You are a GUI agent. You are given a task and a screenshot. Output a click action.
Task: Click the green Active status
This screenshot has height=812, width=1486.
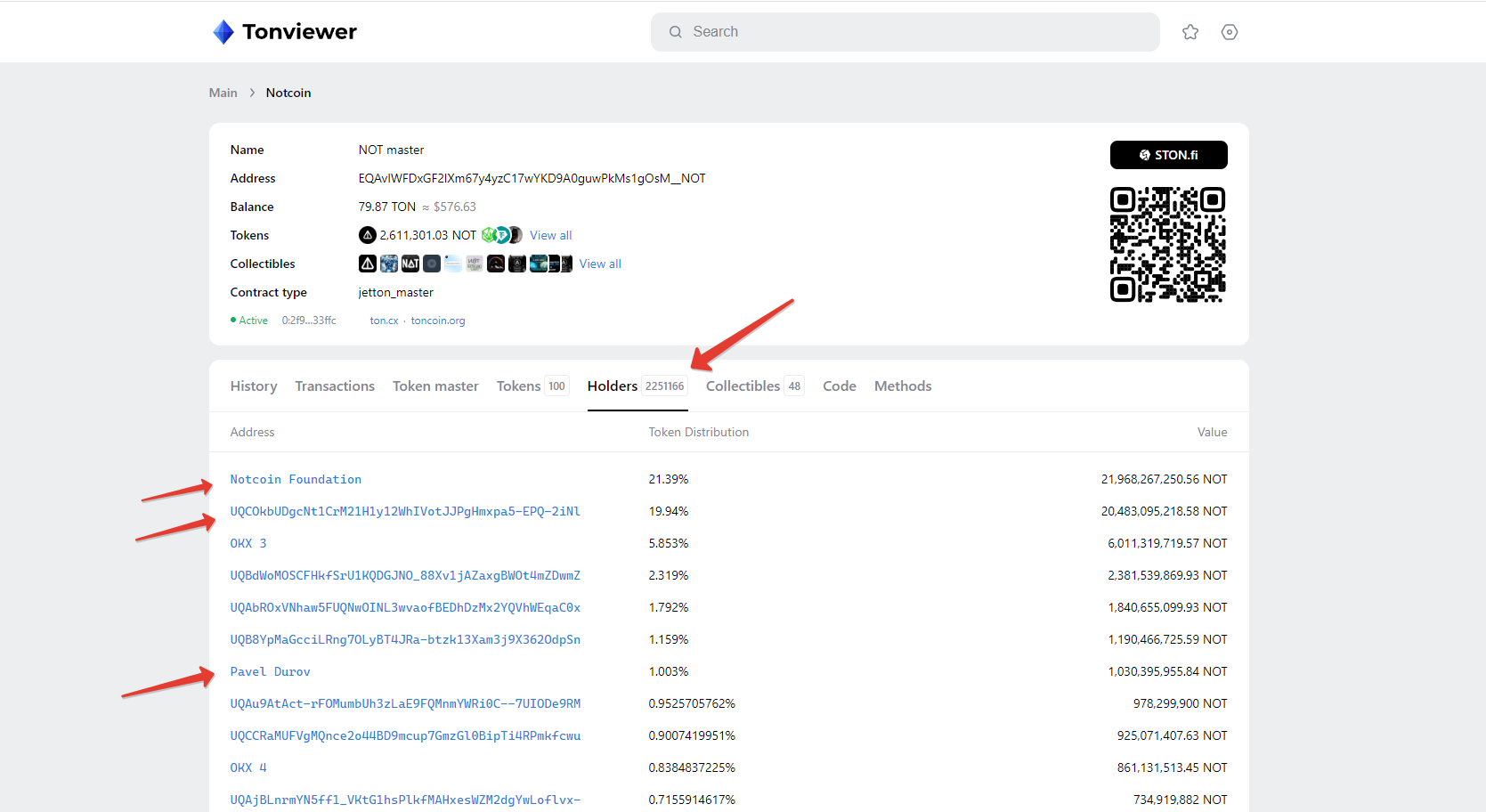[249, 321]
